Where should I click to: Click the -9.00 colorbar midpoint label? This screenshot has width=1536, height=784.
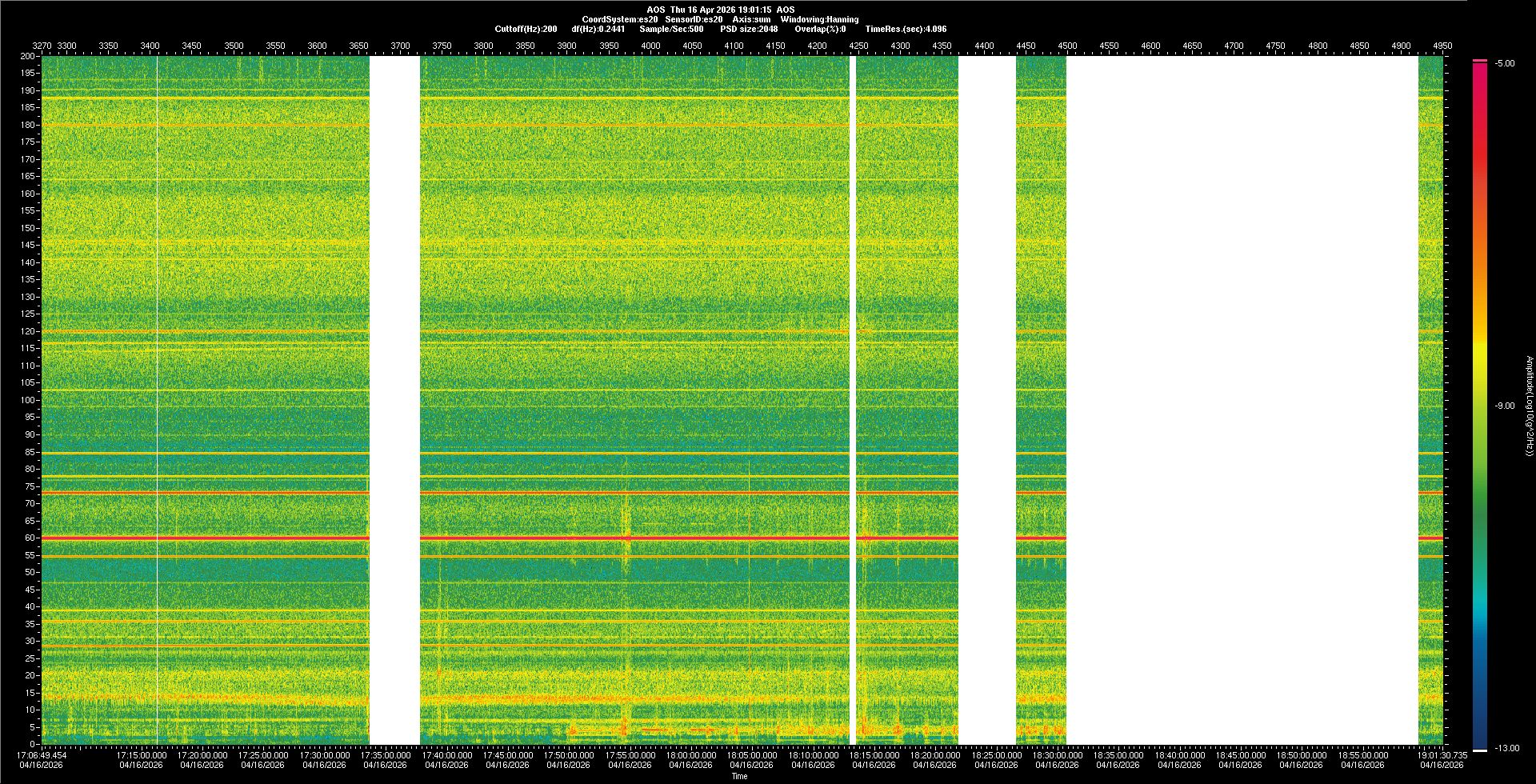click(1504, 406)
